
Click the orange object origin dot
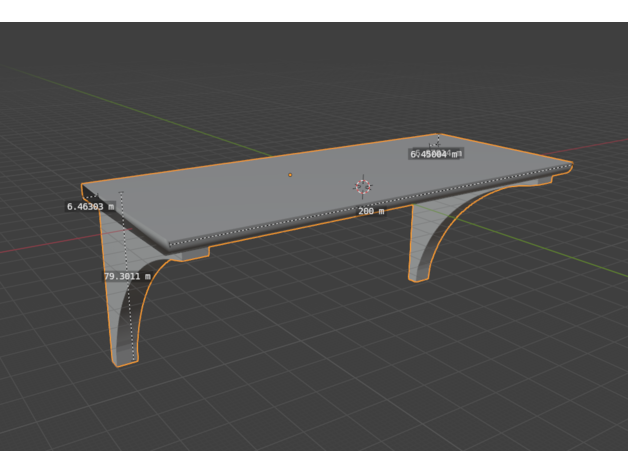coord(290,175)
